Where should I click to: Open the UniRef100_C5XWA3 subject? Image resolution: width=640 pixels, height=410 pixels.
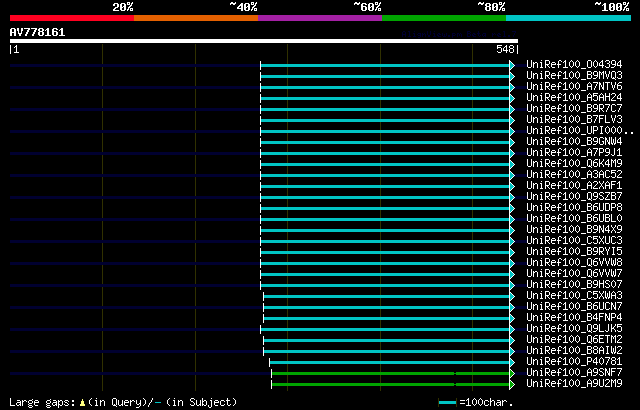574,296
